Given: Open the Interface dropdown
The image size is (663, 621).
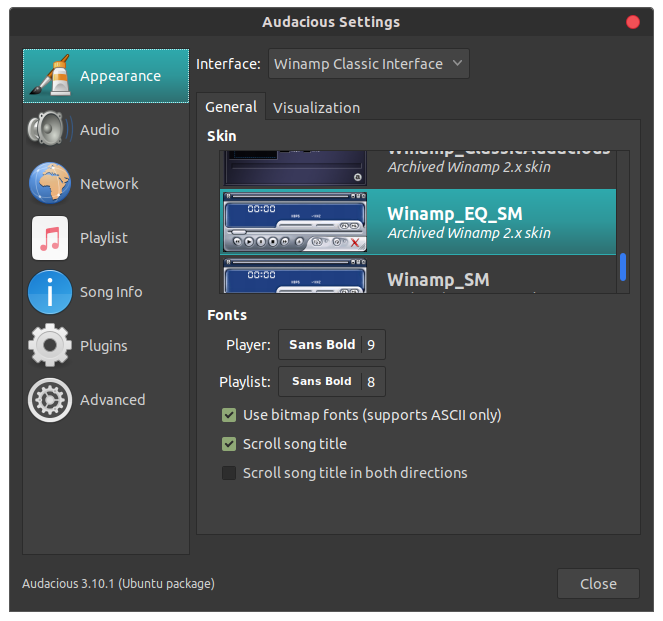Looking at the screenshot, I should pos(368,64).
